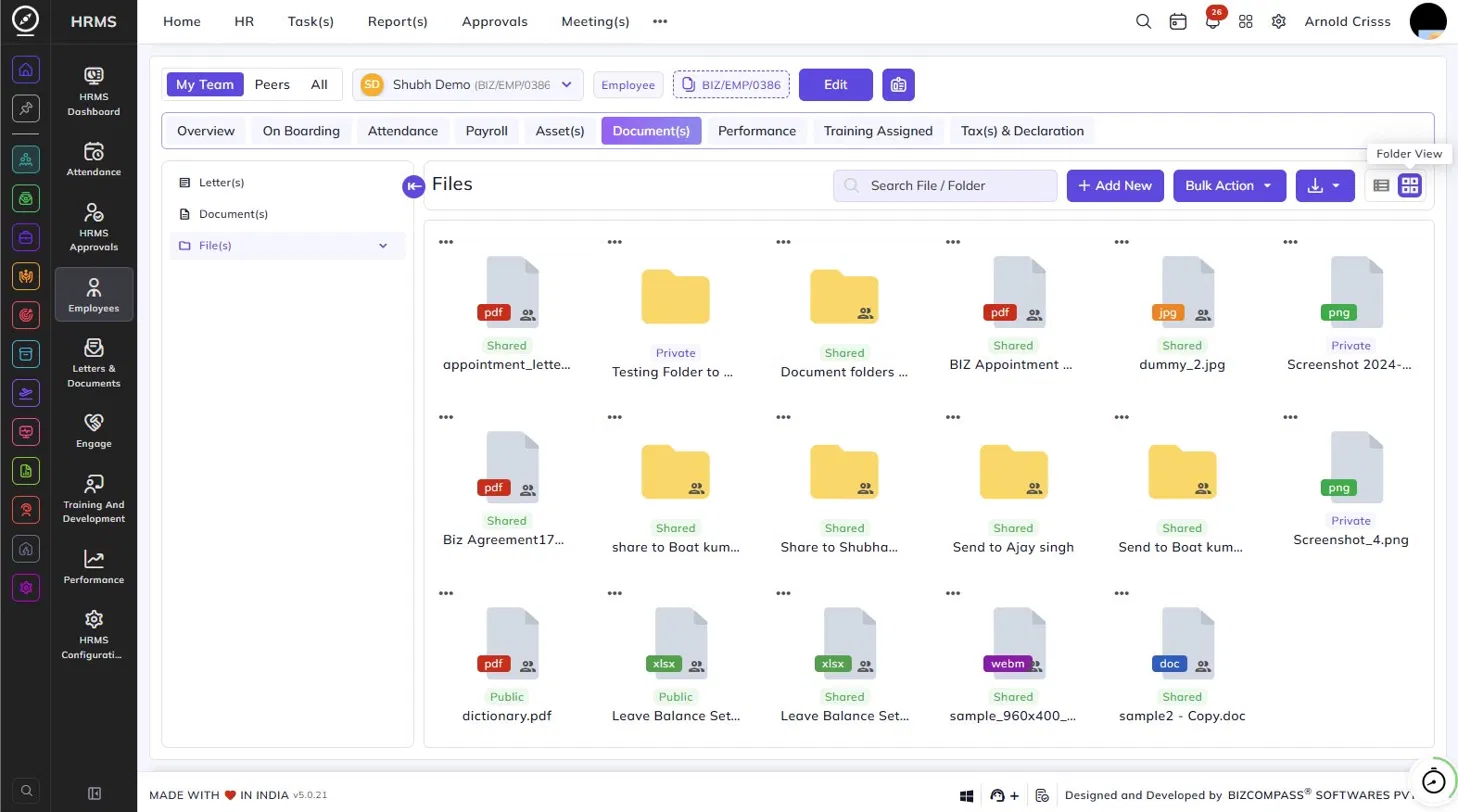The width and height of the screenshot is (1458, 812).
Task: Click in Search File / Folder field
Action: 945,186
